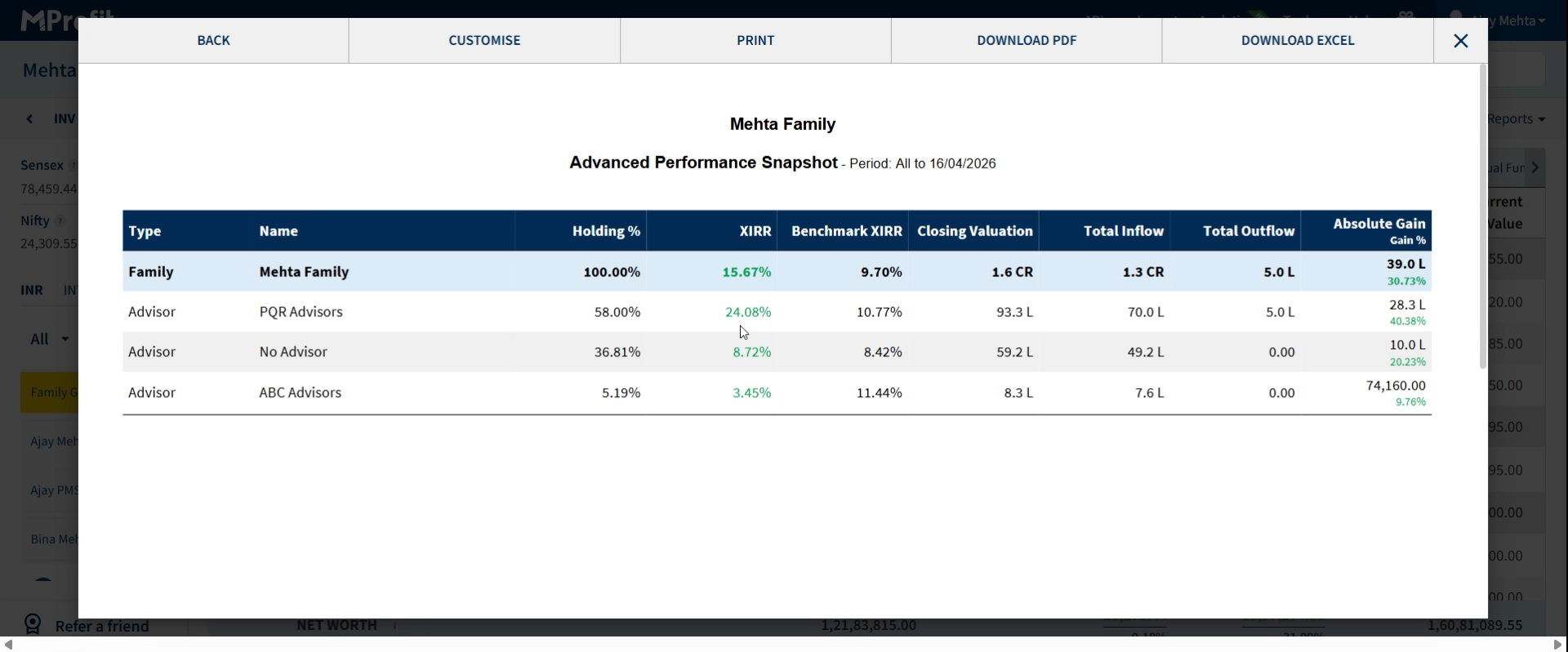Click the dialog's vertical scrollbar
1568x652 pixels.
pyautogui.click(x=1483, y=217)
